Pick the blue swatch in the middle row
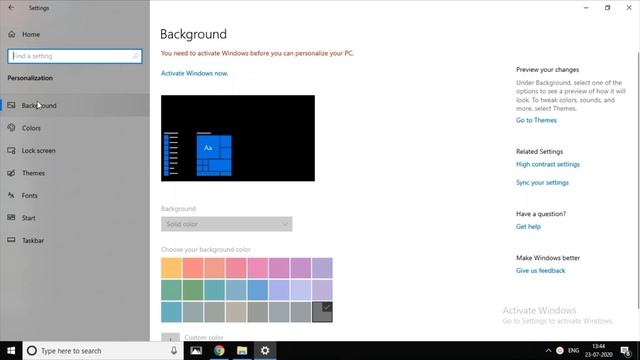 [258, 290]
